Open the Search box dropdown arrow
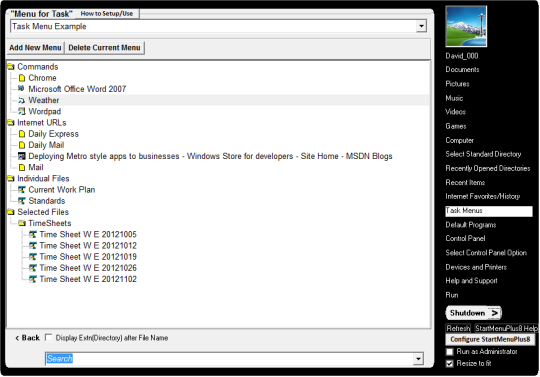This screenshot has height=377, width=540. 418,359
